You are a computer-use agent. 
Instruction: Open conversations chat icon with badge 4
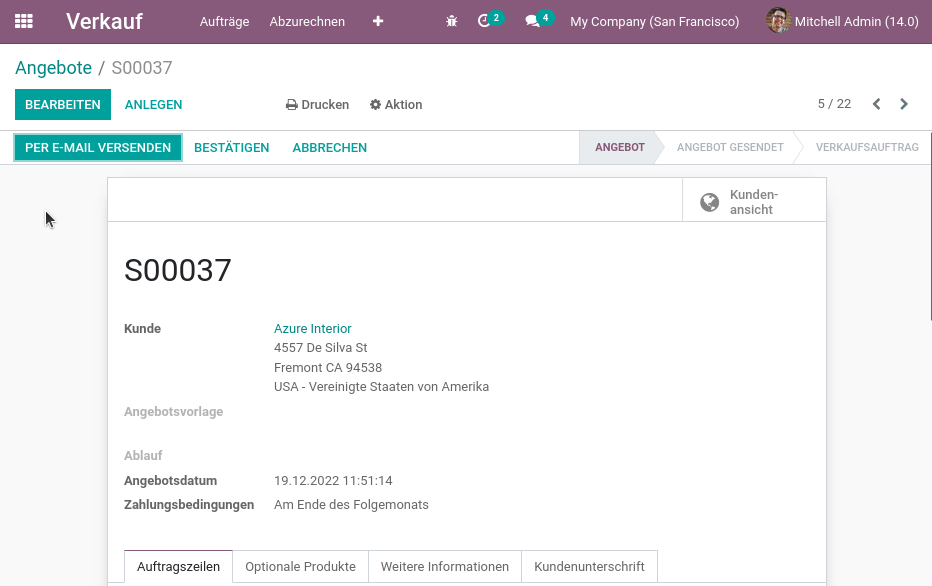(x=539, y=20)
